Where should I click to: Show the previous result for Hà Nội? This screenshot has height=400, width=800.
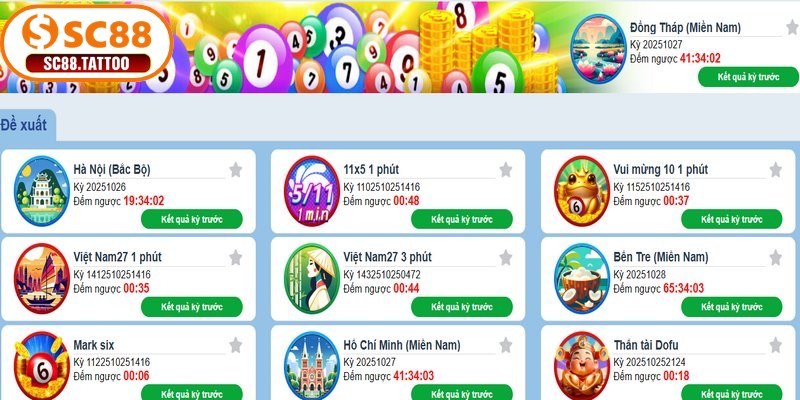click(192, 219)
